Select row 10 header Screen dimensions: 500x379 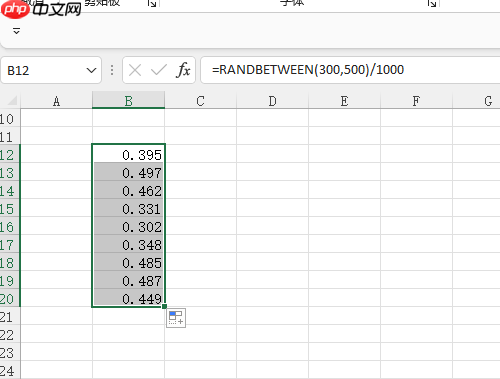pos(9,119)
